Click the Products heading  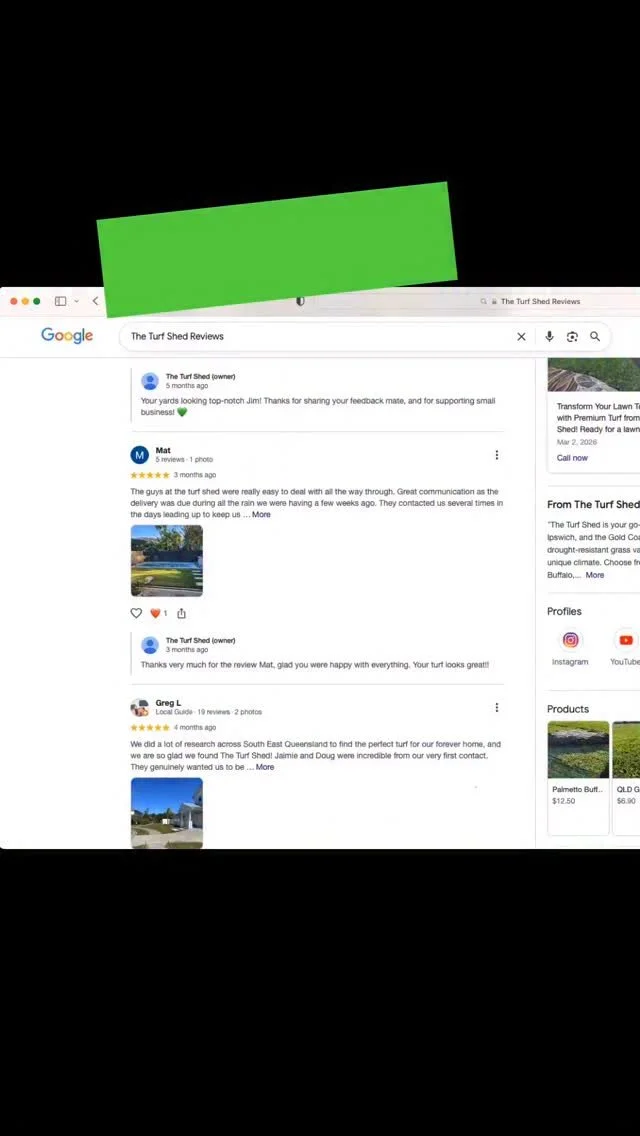[568, 709]
